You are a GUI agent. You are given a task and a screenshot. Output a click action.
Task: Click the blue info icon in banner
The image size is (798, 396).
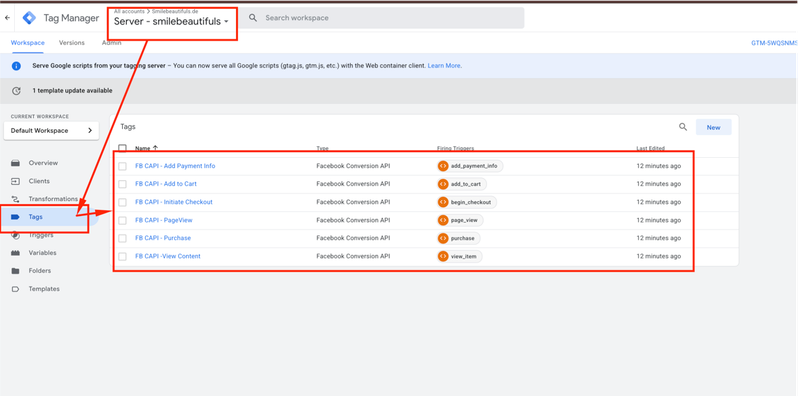click(16, 66)
